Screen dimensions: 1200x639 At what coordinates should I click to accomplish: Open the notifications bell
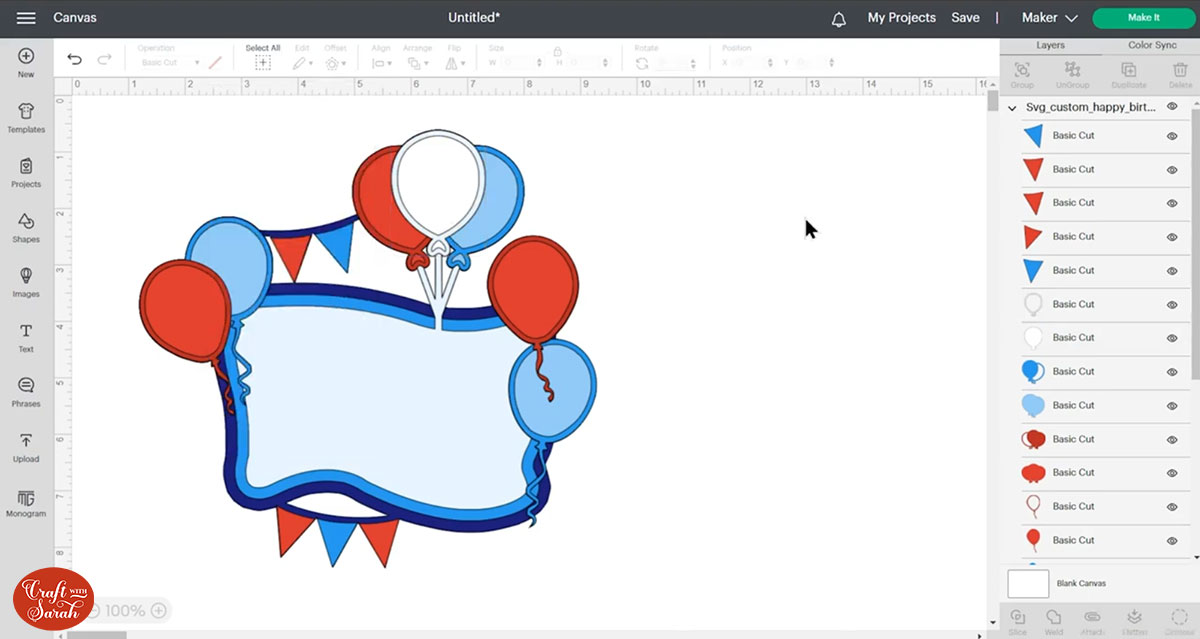838,18
